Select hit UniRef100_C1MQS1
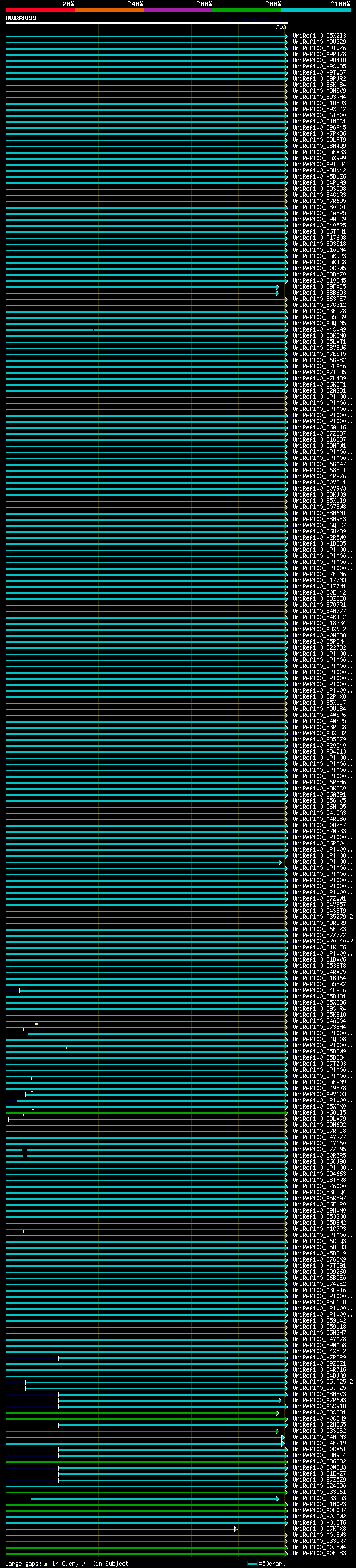The width and height of the screenshot is (356, 1568). (x=319, y=121)
